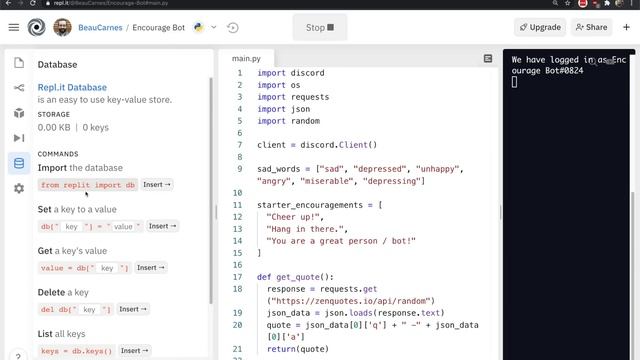This screenshot has height=360, width=640.
Task: Follow the Repl.it Database link
Action: click(72, 87)
